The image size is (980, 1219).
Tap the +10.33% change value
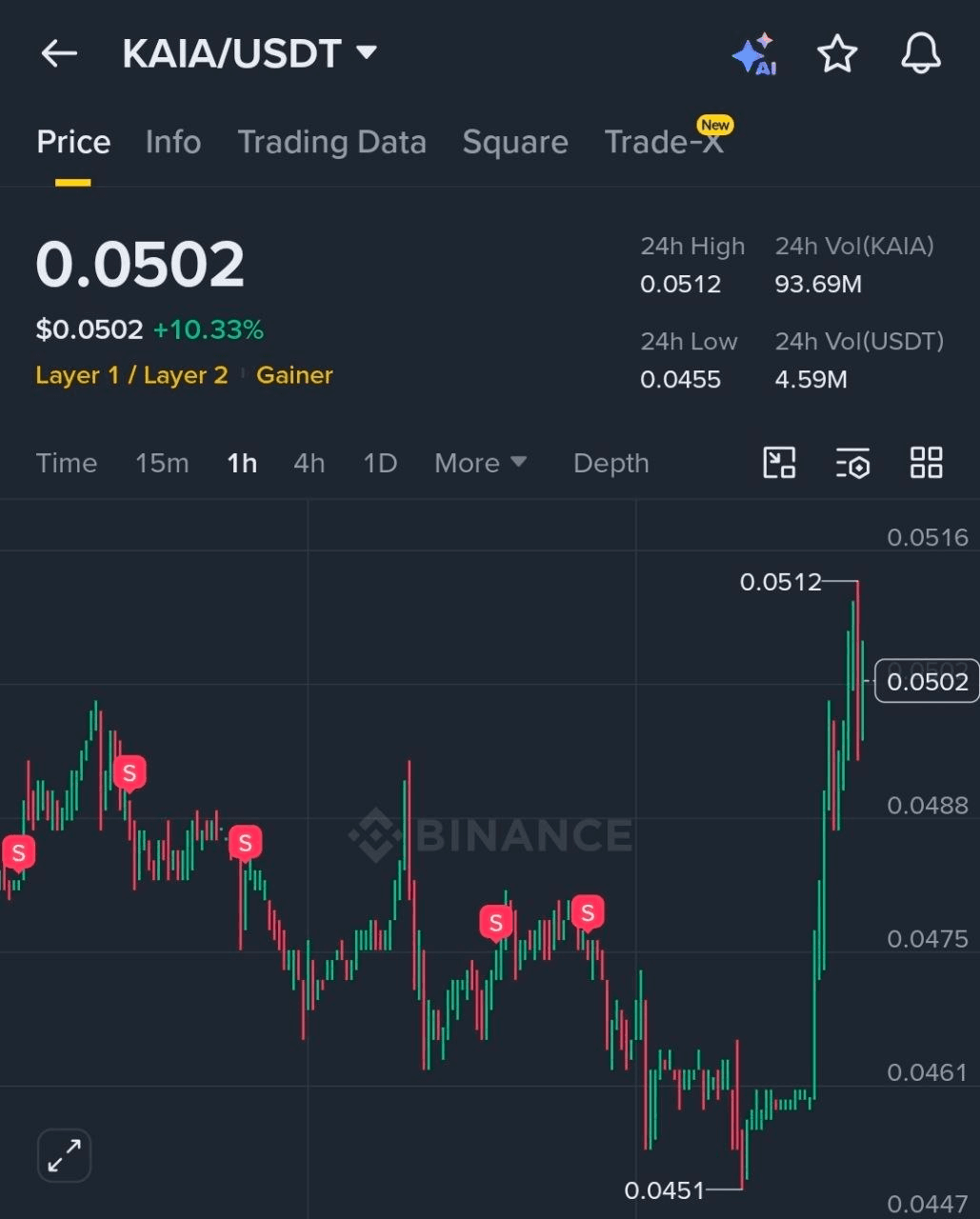[209, 330]
